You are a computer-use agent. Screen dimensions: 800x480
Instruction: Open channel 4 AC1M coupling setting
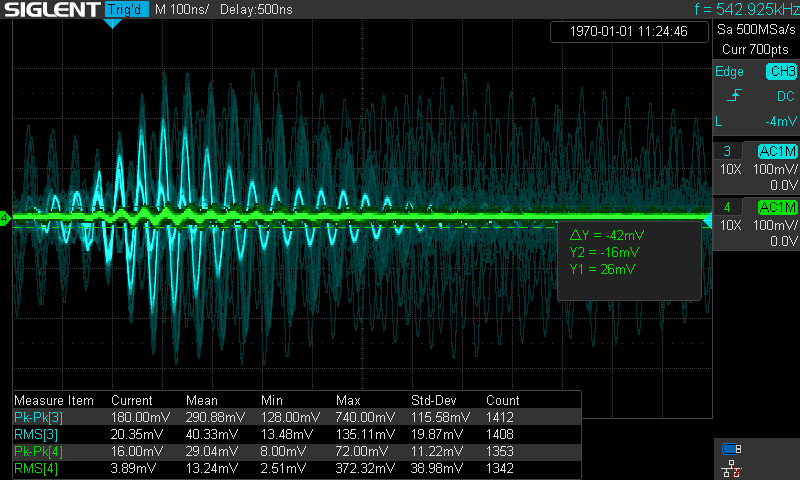777,207
